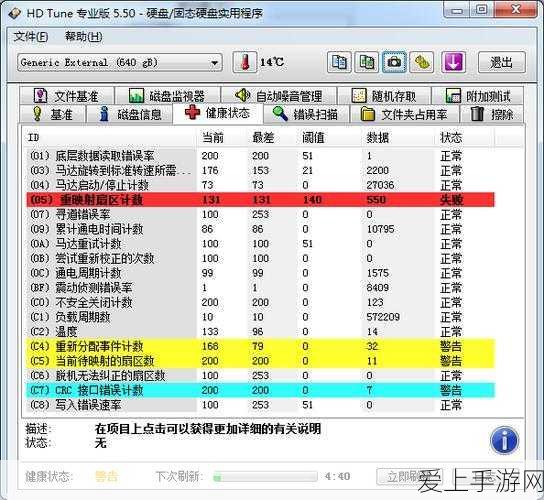Switch to the 附加测试 tab

(x=478, y=96)
